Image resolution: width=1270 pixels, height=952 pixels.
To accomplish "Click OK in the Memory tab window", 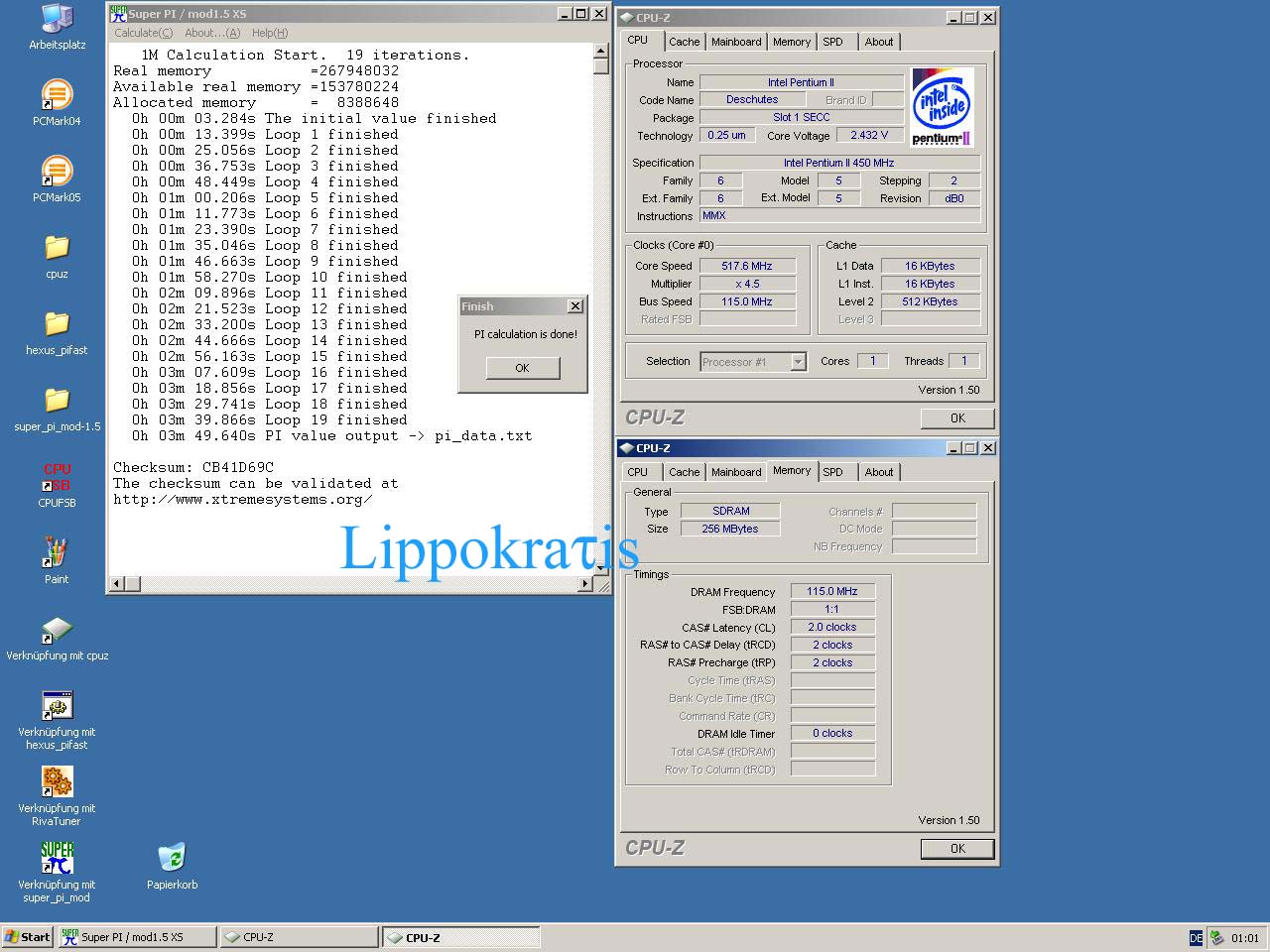I will (957, 849).
